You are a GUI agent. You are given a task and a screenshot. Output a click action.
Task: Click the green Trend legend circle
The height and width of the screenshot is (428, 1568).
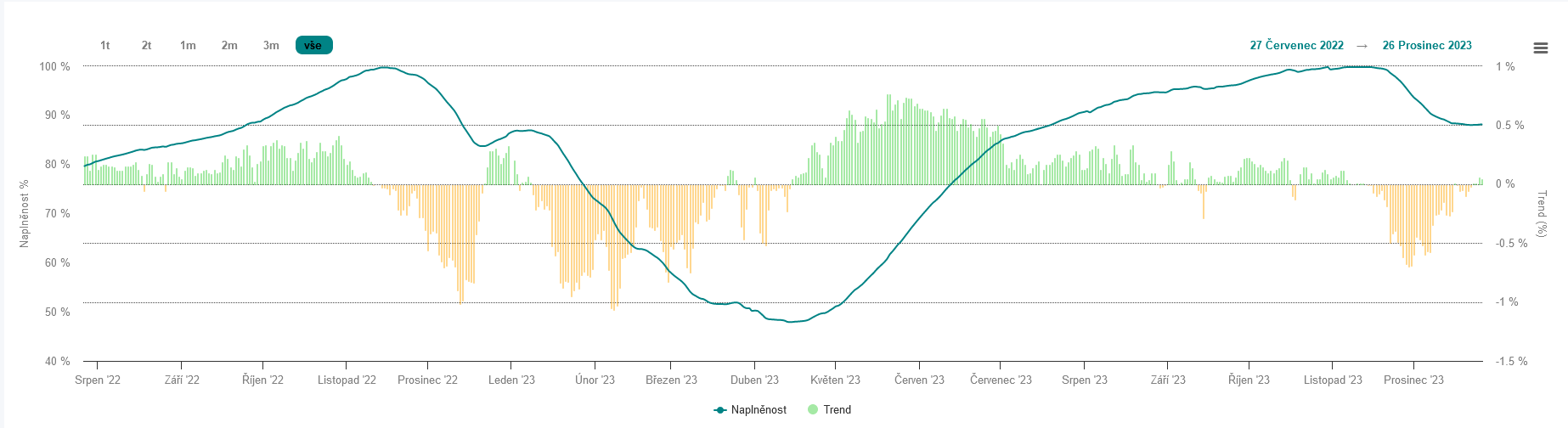813,410
